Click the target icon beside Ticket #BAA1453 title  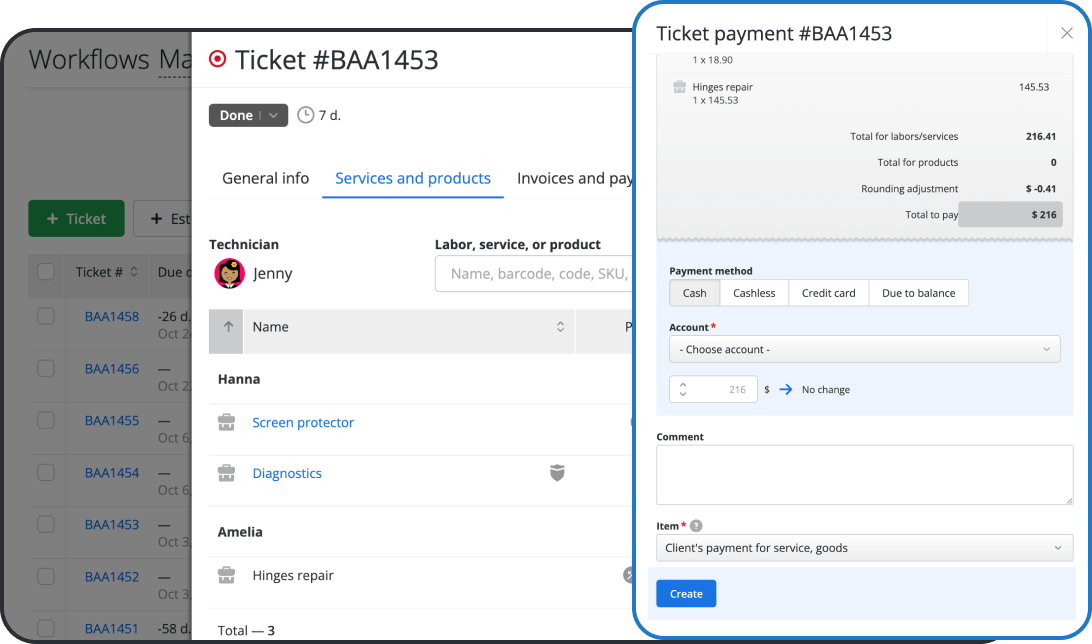(217, 59)
